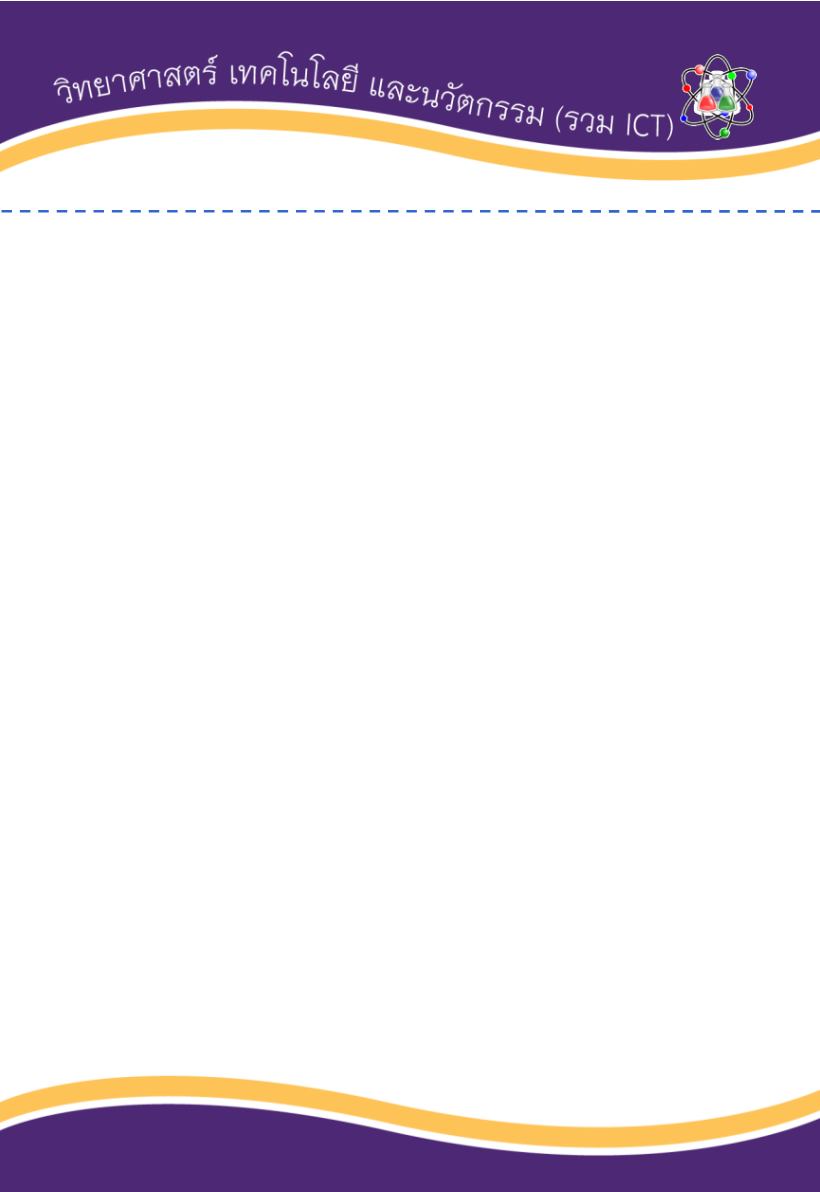Image resolution: width=820 pixels, height=1192 pixels.
Task: Click the orange wave above the footer
Action: click(410, 1106)
